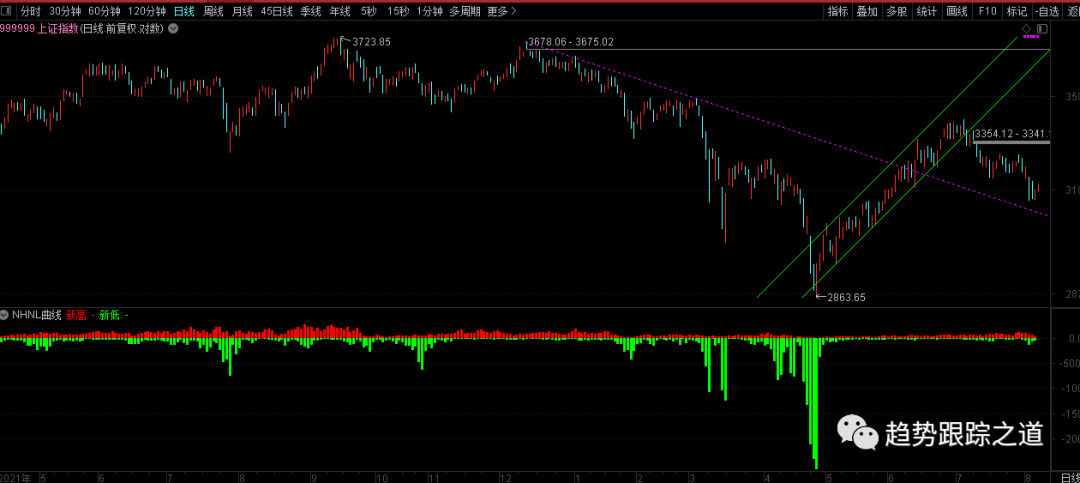Click the panel layout icon at top-left
This screenshot has width=1080, height=483.
pyautogui.click(x=8, y=11)
